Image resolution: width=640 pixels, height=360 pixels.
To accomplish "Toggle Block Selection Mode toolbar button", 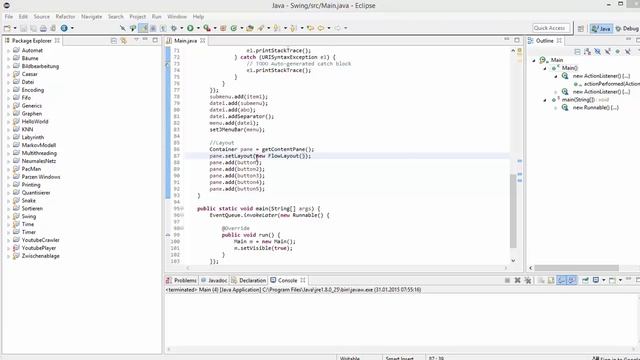I will pos(153,28).
